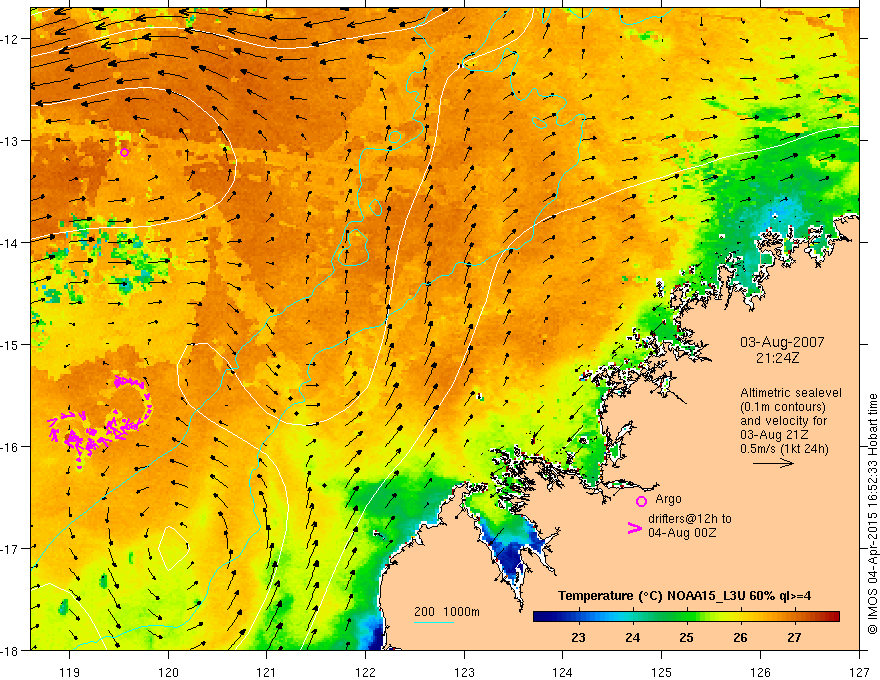
Task: Click the small closed white contour near 120E 17S
Action: [x=173, y=548]
